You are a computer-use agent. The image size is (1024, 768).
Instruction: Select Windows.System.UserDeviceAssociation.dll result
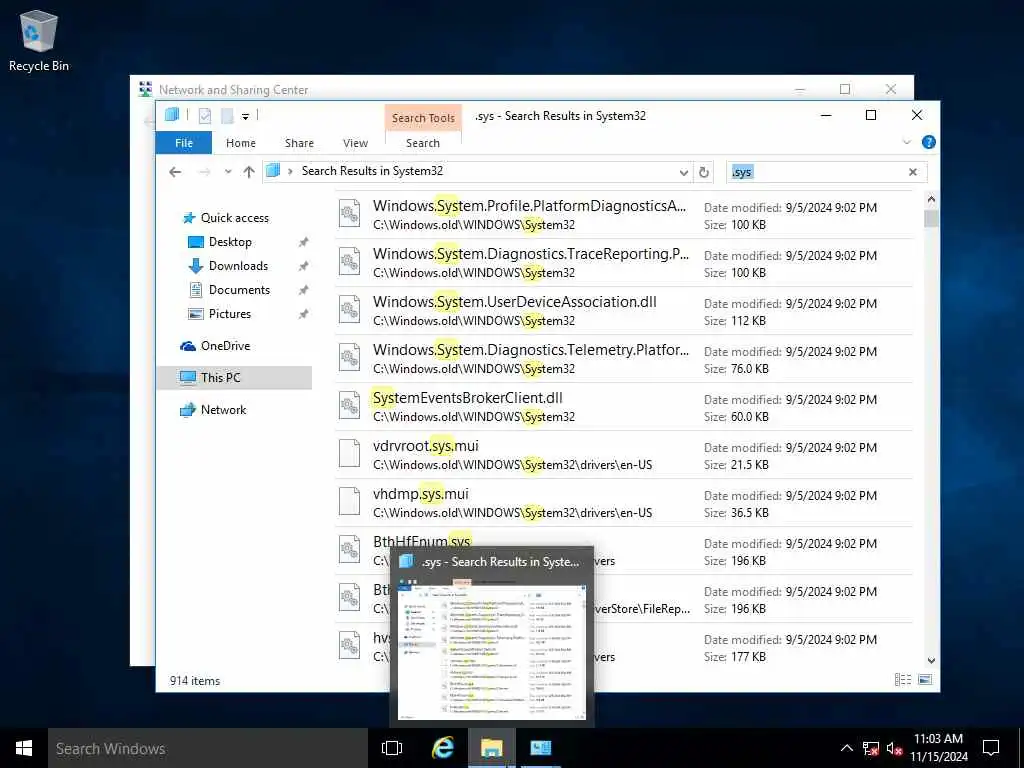point(624,311)
